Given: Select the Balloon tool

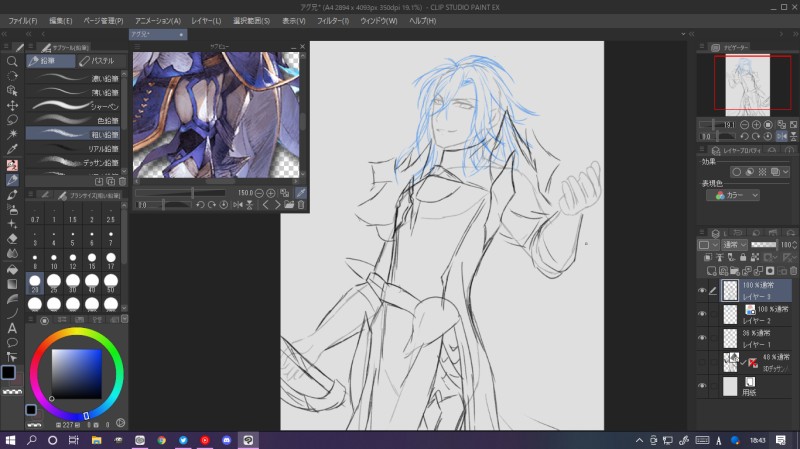Looking at the screenshot, I should (x=12, y=342).
